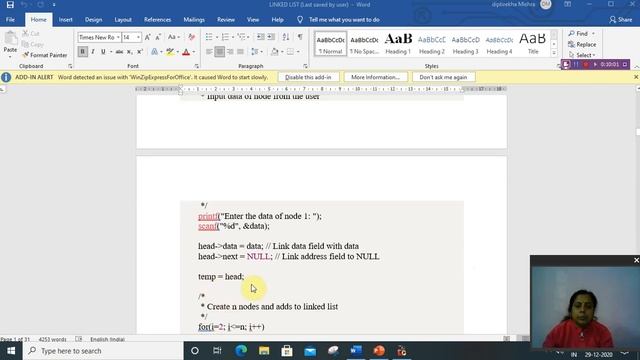Open File Explorer from taskbar
This screenshot has height=360, width=640.
click(x=264, y=351)
